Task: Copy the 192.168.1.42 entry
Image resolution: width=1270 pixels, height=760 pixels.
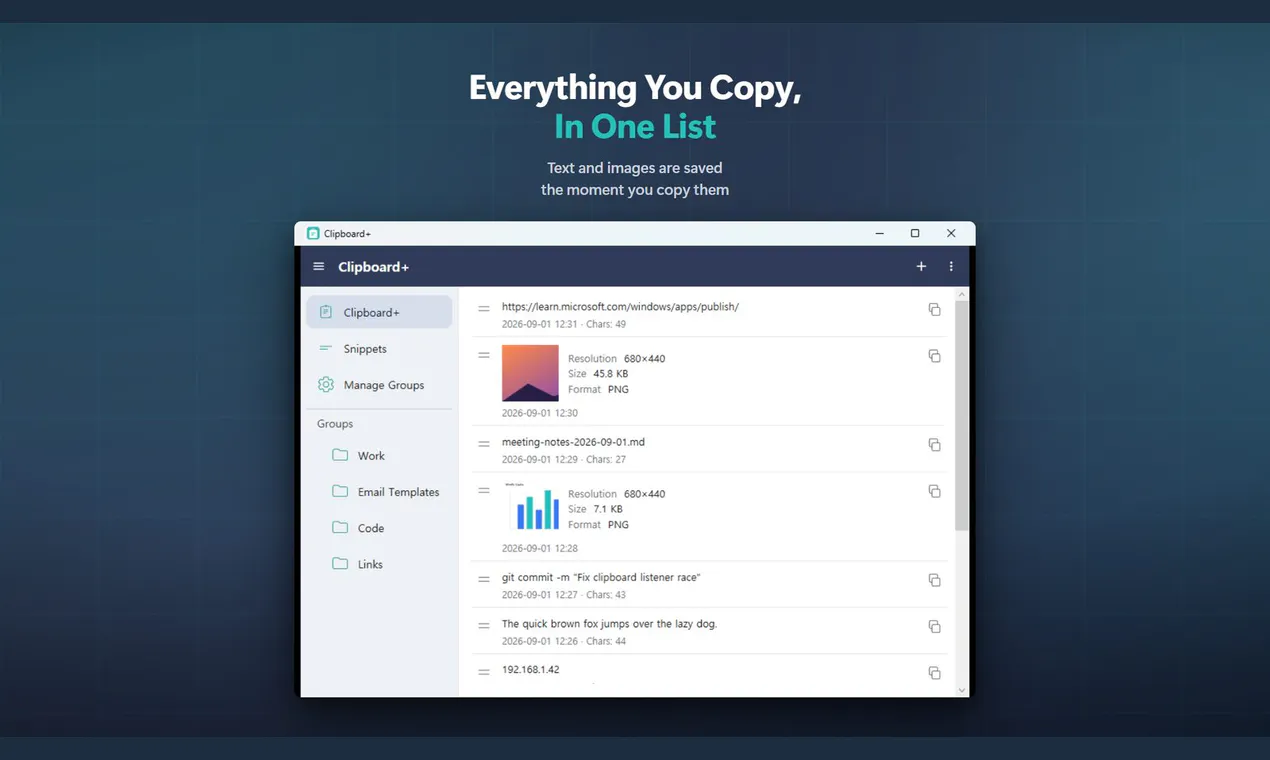Action: tap(934, 673)
